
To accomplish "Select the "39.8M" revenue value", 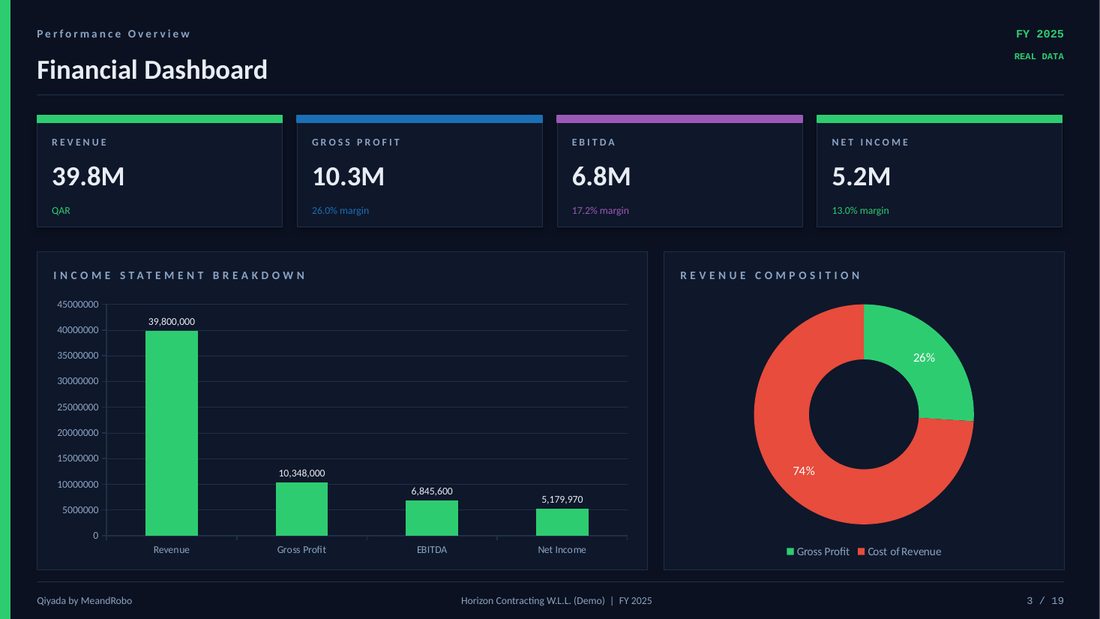I will [88, 176].
